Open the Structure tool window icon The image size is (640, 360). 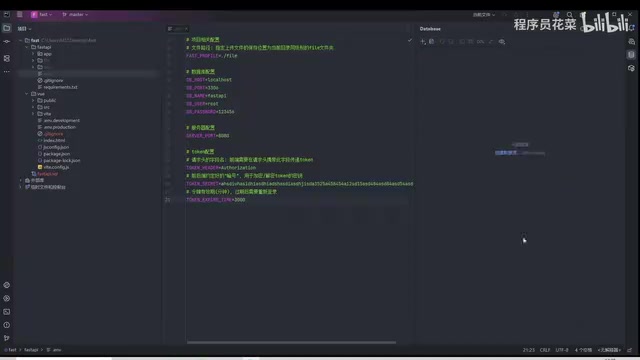(x=7, y=58)
